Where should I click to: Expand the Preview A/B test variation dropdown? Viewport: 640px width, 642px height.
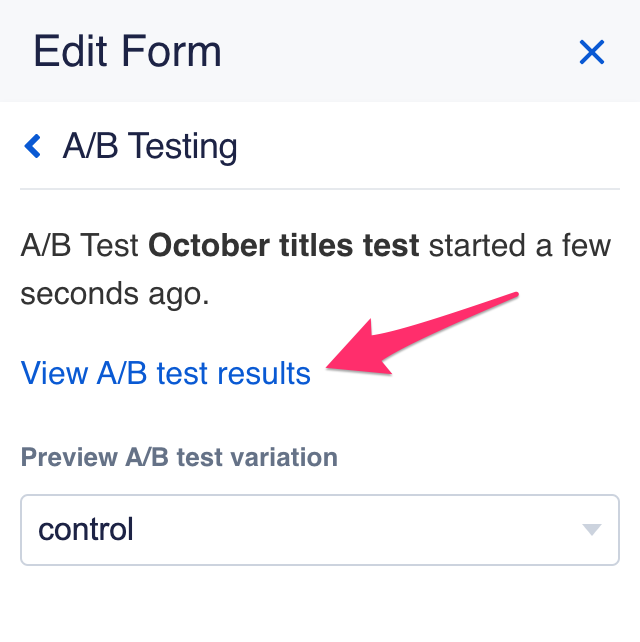click(x=320, y=529)
